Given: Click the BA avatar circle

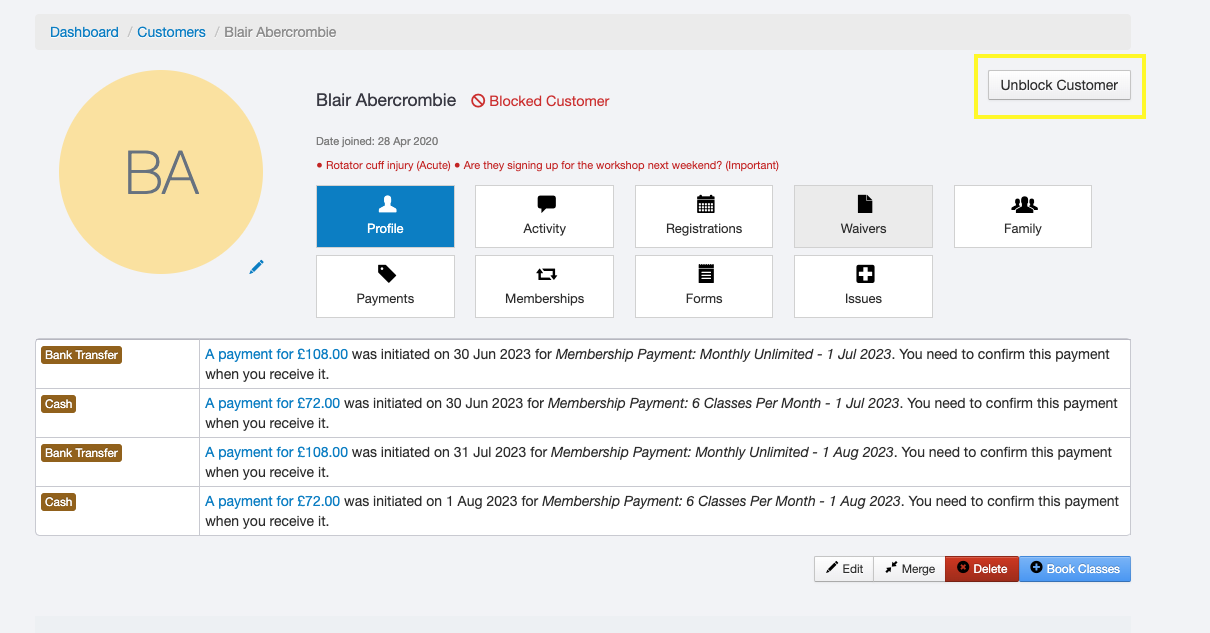Looking at the screenshot, I should [x=161, y=172].
